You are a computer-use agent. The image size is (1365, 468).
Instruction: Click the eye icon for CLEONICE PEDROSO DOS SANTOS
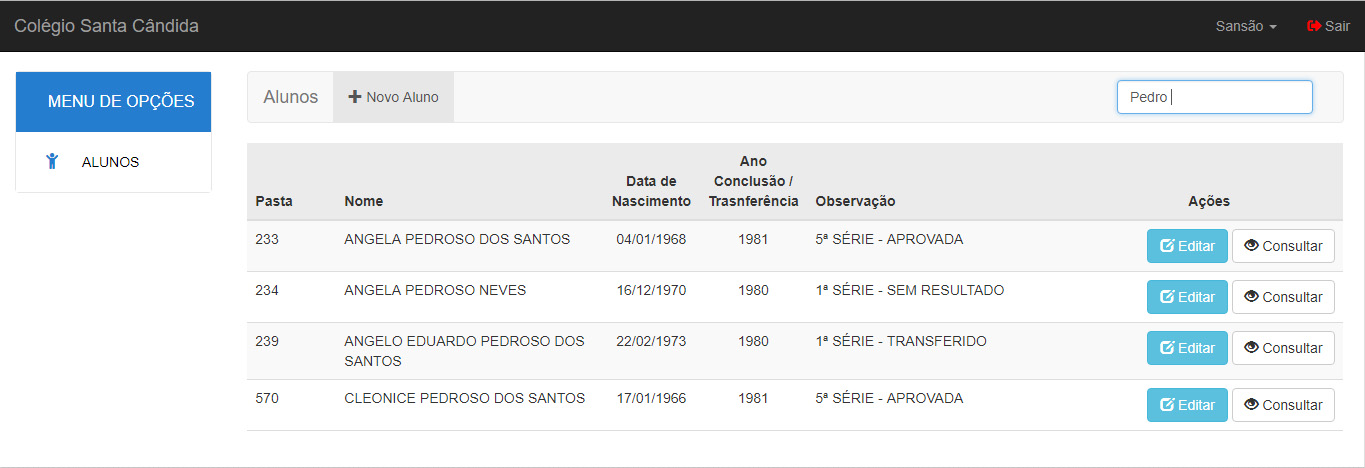tap(1251, 405)
